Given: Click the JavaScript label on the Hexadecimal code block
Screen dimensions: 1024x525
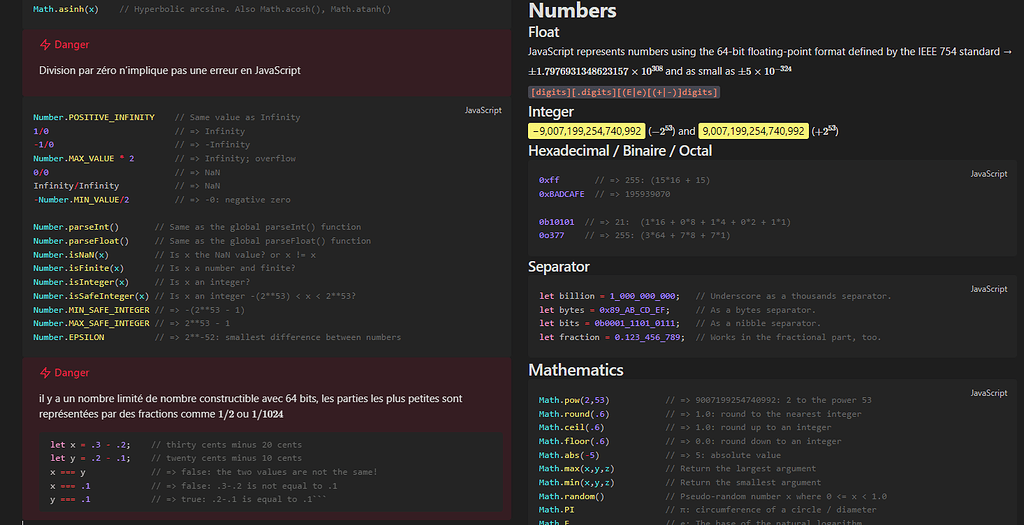Looking at the screenshot, I should [989, 174].
